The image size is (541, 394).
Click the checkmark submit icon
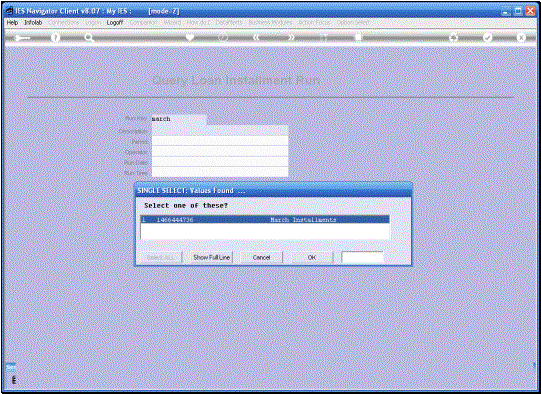[487, 37]
